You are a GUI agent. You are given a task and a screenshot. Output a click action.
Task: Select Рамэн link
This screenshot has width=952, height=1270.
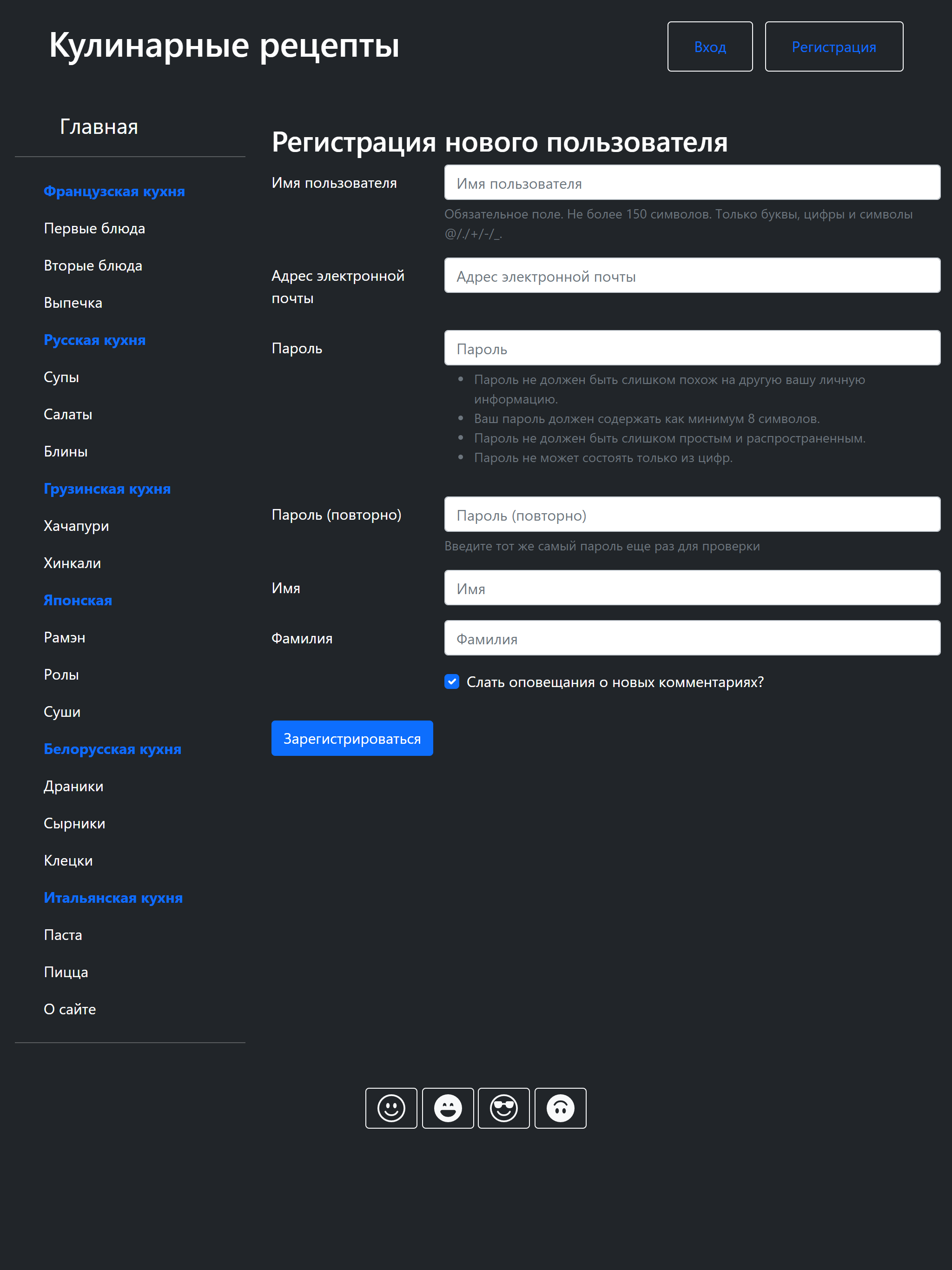tap(64, 637)
